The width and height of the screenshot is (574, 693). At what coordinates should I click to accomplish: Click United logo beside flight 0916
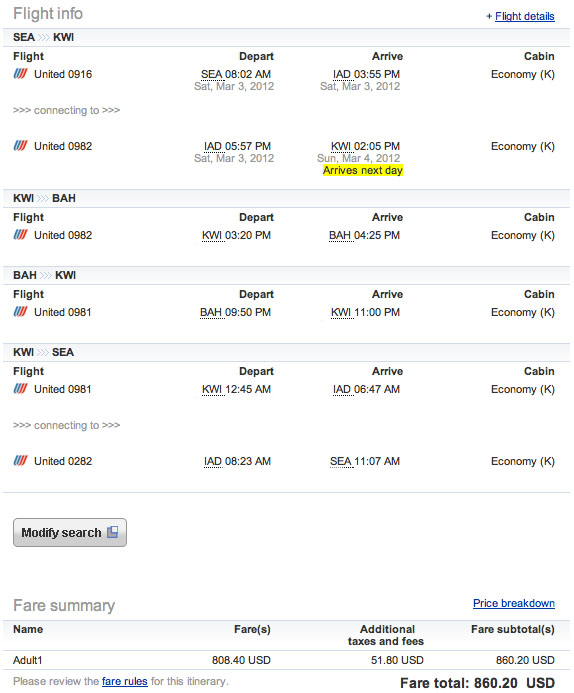point(20,73)
